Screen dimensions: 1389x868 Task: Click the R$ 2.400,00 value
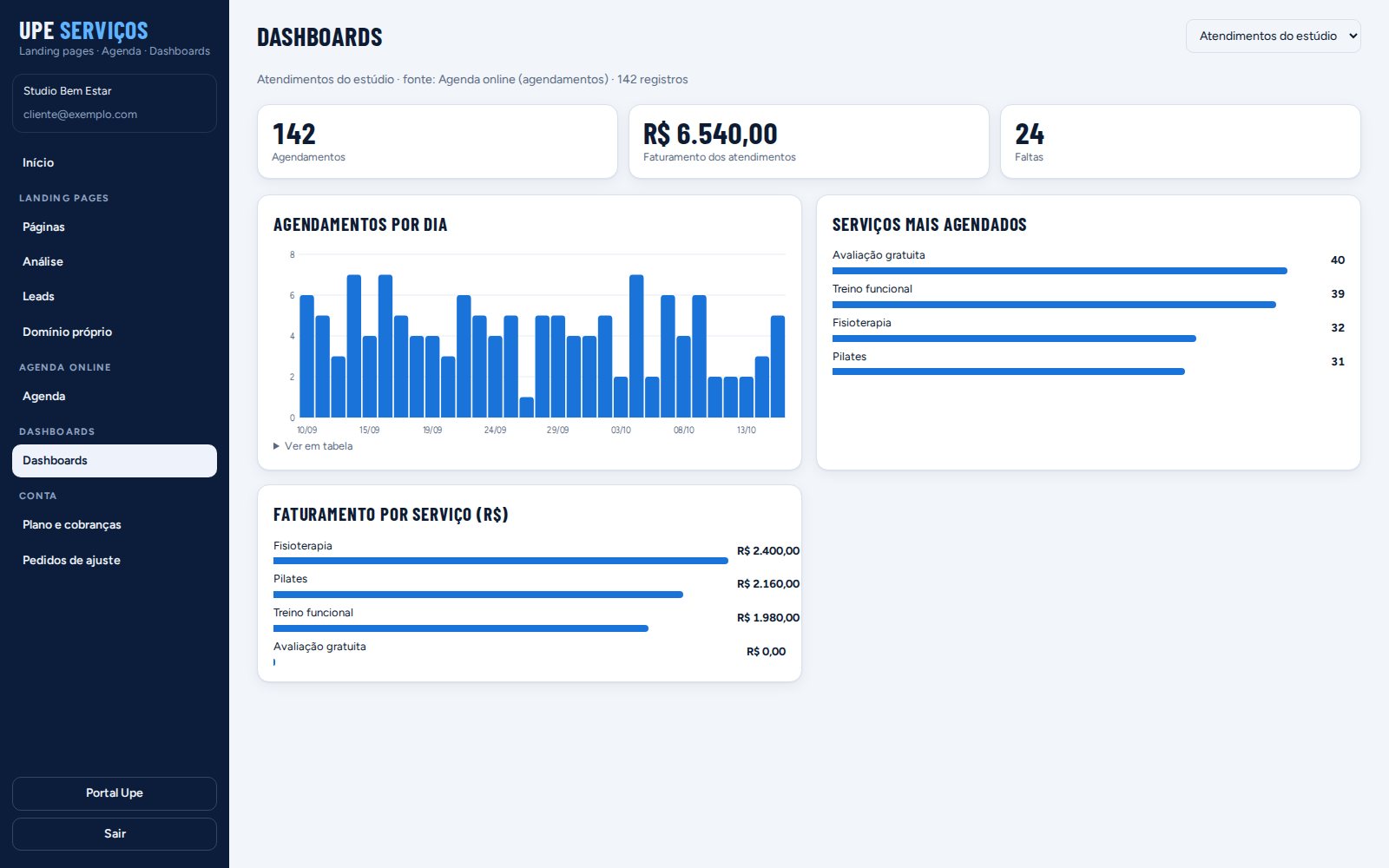point(768,551)
